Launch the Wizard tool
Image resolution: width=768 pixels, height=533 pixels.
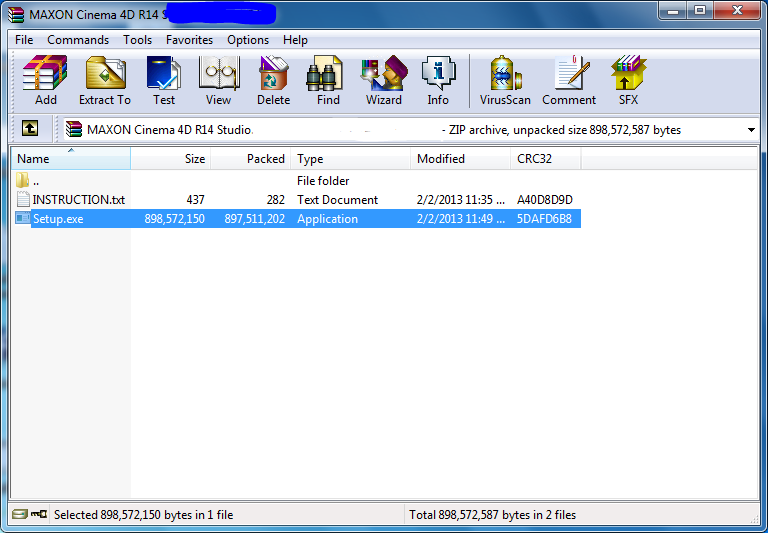(384, 73)
